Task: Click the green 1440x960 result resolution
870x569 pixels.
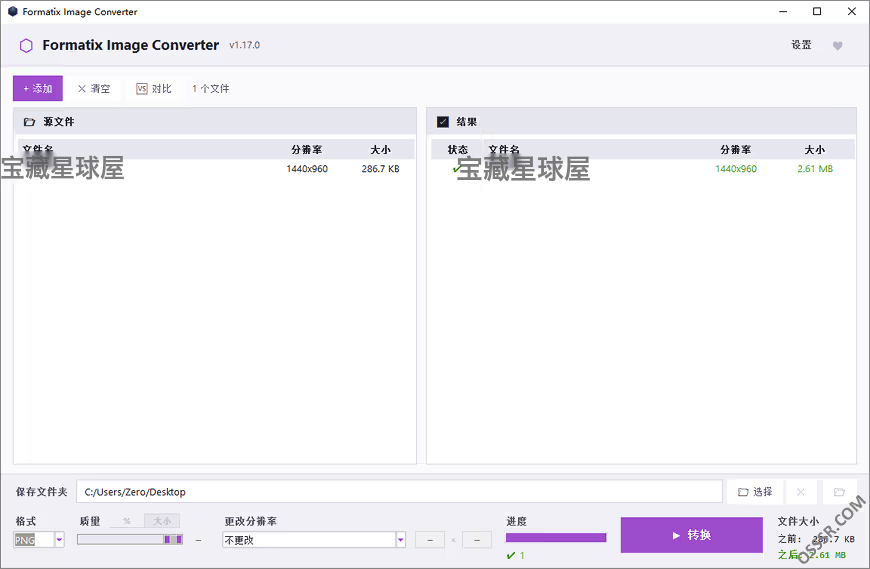Action: pyautogui.click(x=736, y=169)
